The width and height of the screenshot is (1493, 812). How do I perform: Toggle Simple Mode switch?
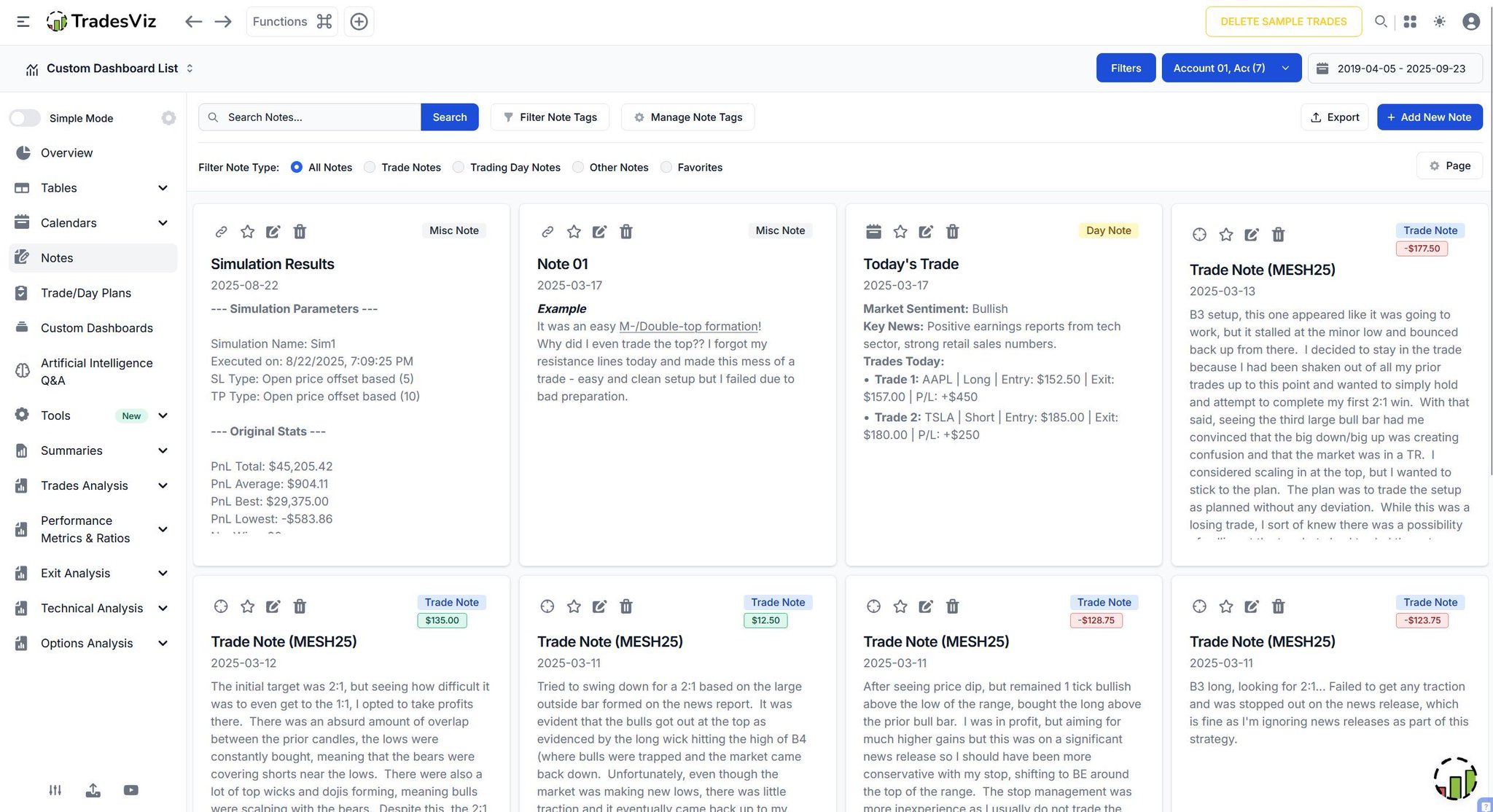25,118
